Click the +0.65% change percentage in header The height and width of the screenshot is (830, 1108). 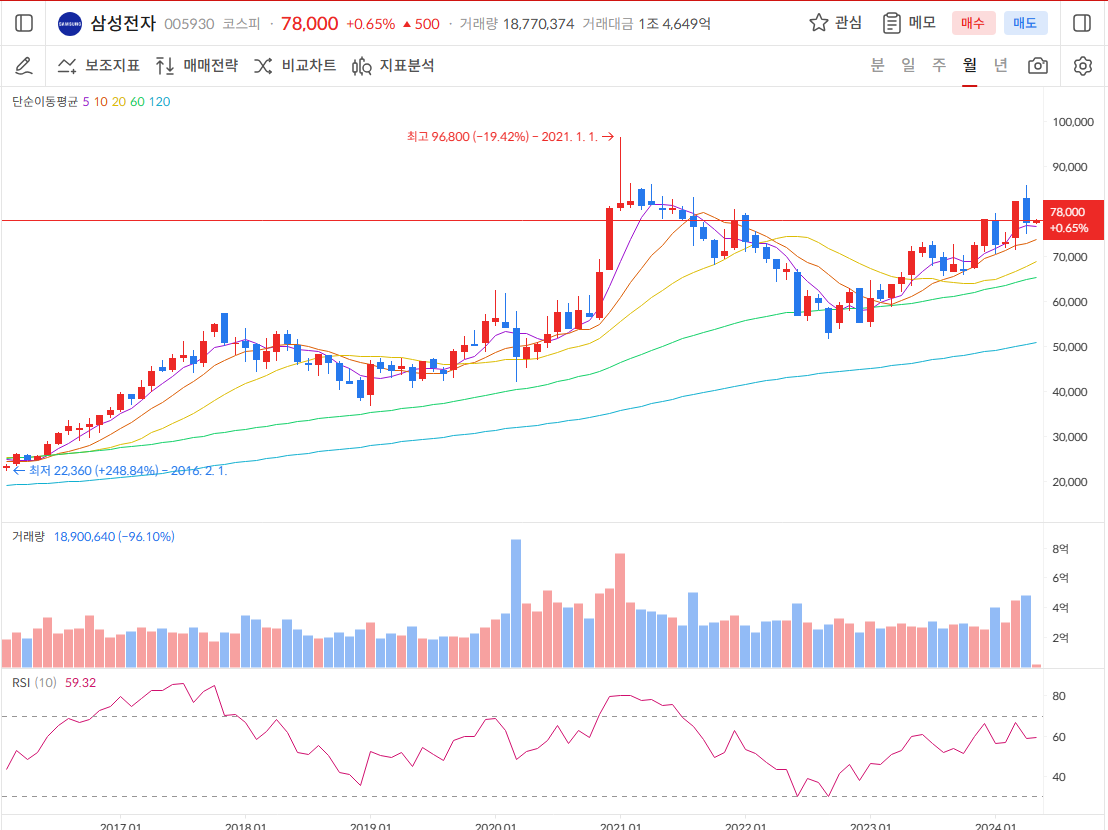pyautogui.click(x=370, y=24)
